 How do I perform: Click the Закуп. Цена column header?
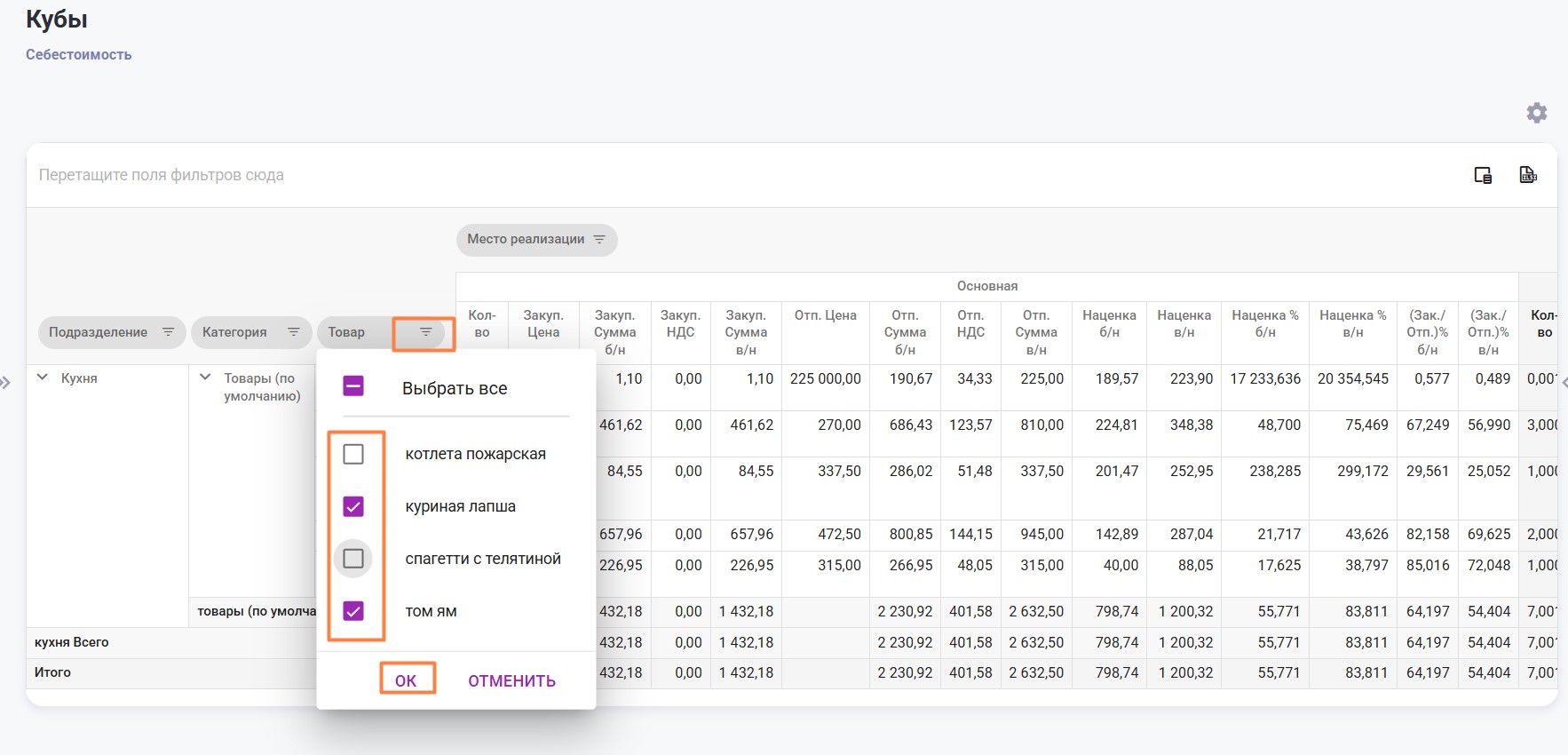pos(542,324)
